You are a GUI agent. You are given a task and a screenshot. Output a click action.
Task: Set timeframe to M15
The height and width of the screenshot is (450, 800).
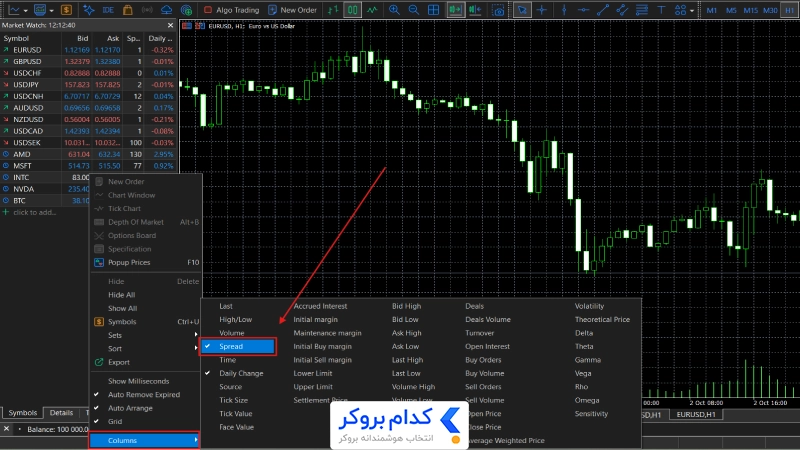(750, 10)
